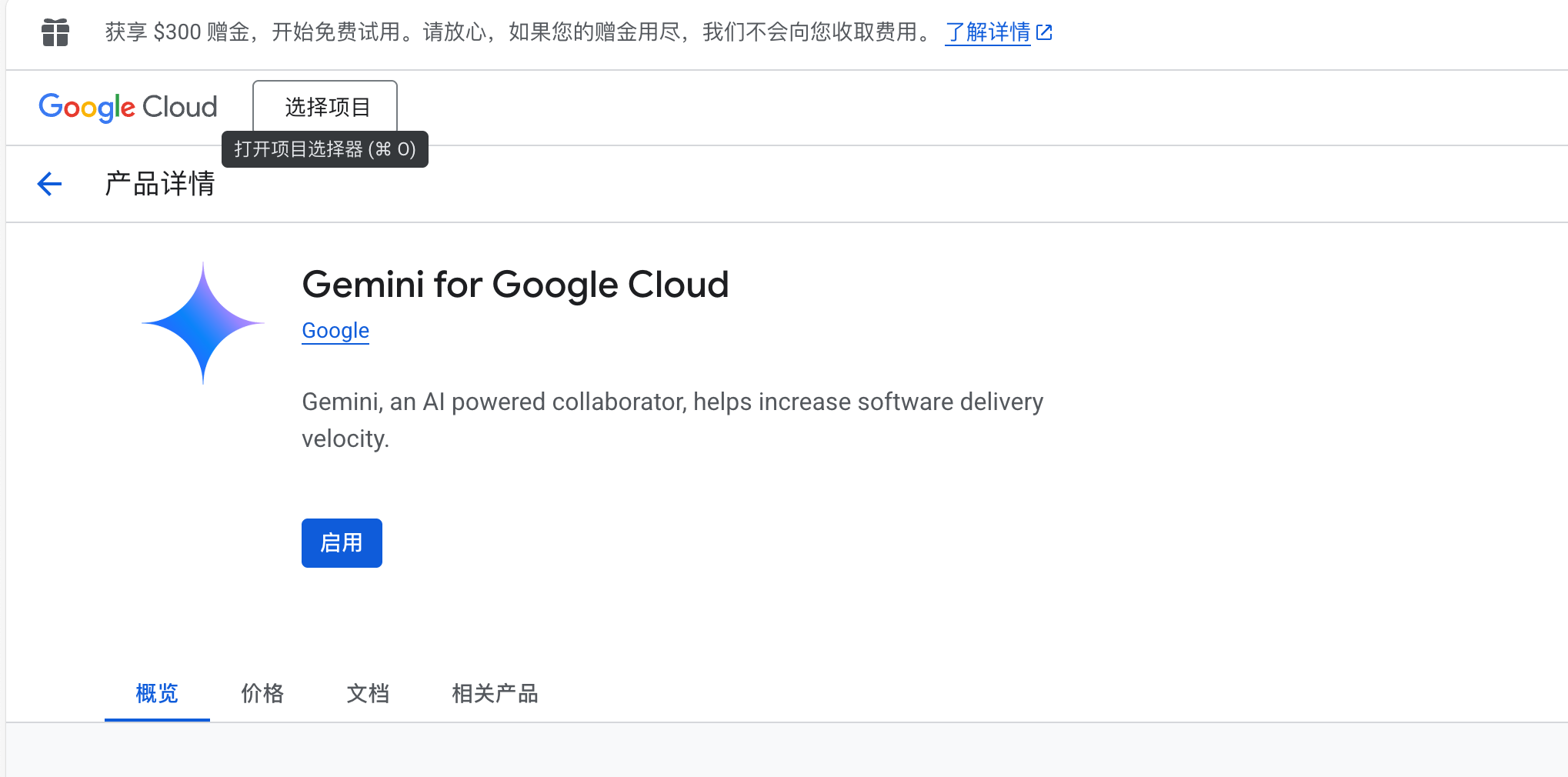Click the Gemini star product logo
Image resolution: width=1568 pixels, height=777 pixels.
click(203, 323)
